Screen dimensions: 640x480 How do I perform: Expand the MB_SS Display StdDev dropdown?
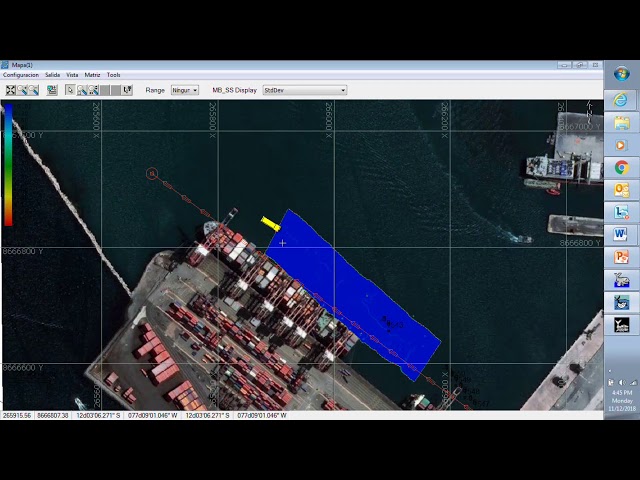[305, 90]
